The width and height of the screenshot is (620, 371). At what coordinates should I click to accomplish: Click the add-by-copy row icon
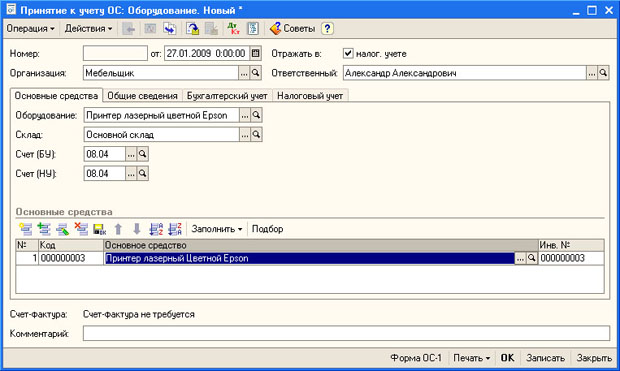point(44,229)
